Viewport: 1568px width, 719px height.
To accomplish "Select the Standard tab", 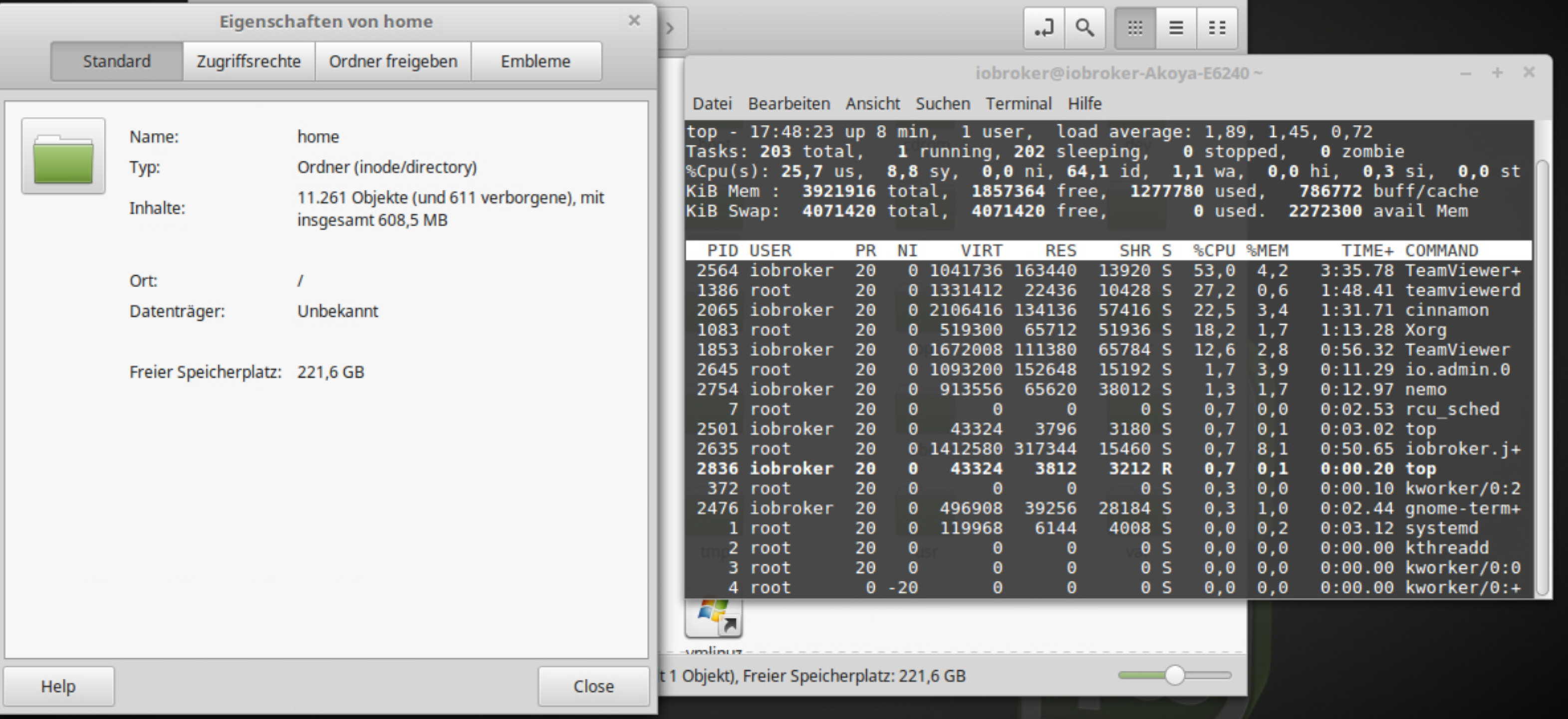I will (x=117, y=61).
